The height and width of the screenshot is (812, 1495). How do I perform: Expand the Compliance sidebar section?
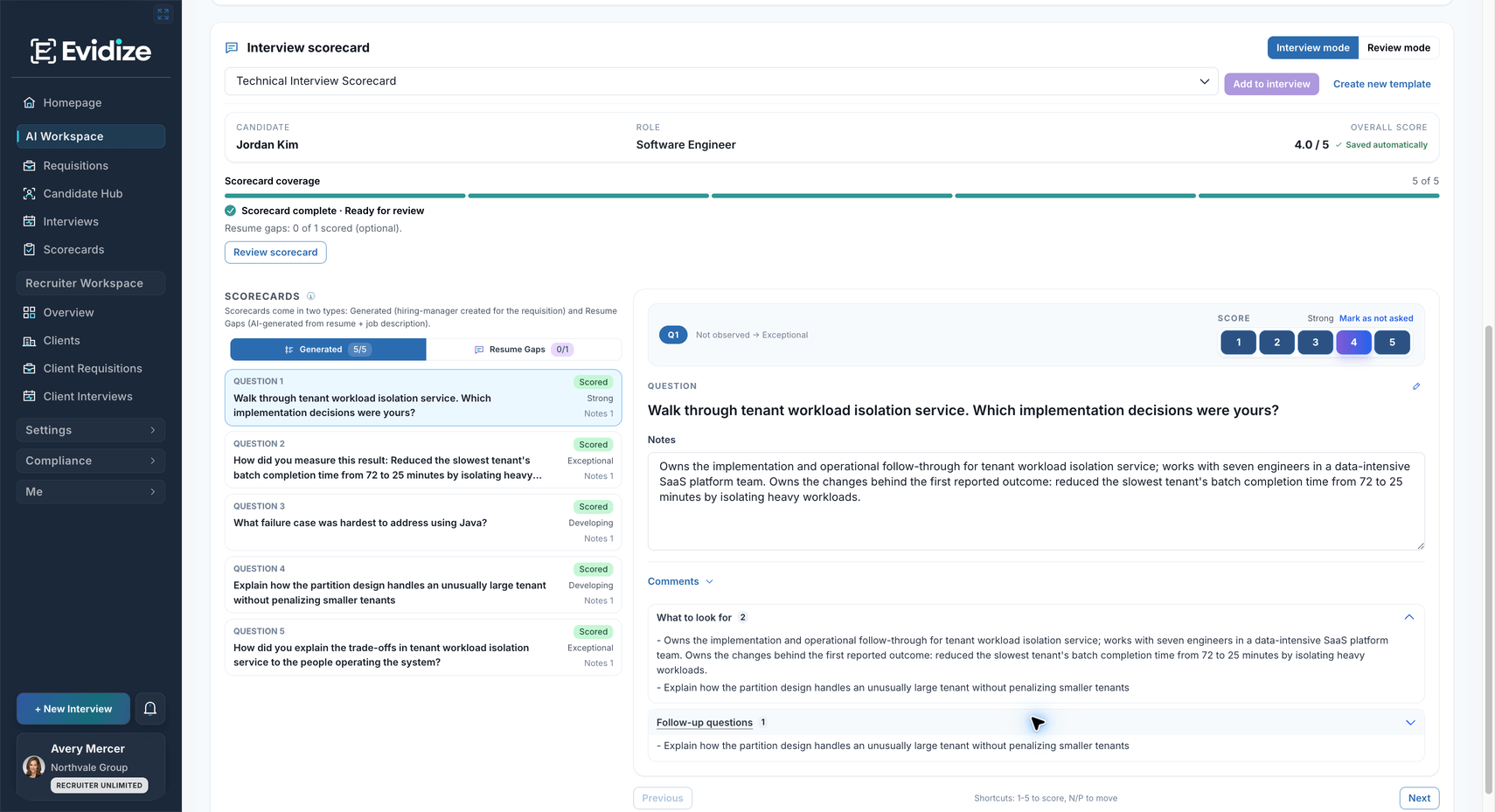pyautogui.click(x=91, y=461)
